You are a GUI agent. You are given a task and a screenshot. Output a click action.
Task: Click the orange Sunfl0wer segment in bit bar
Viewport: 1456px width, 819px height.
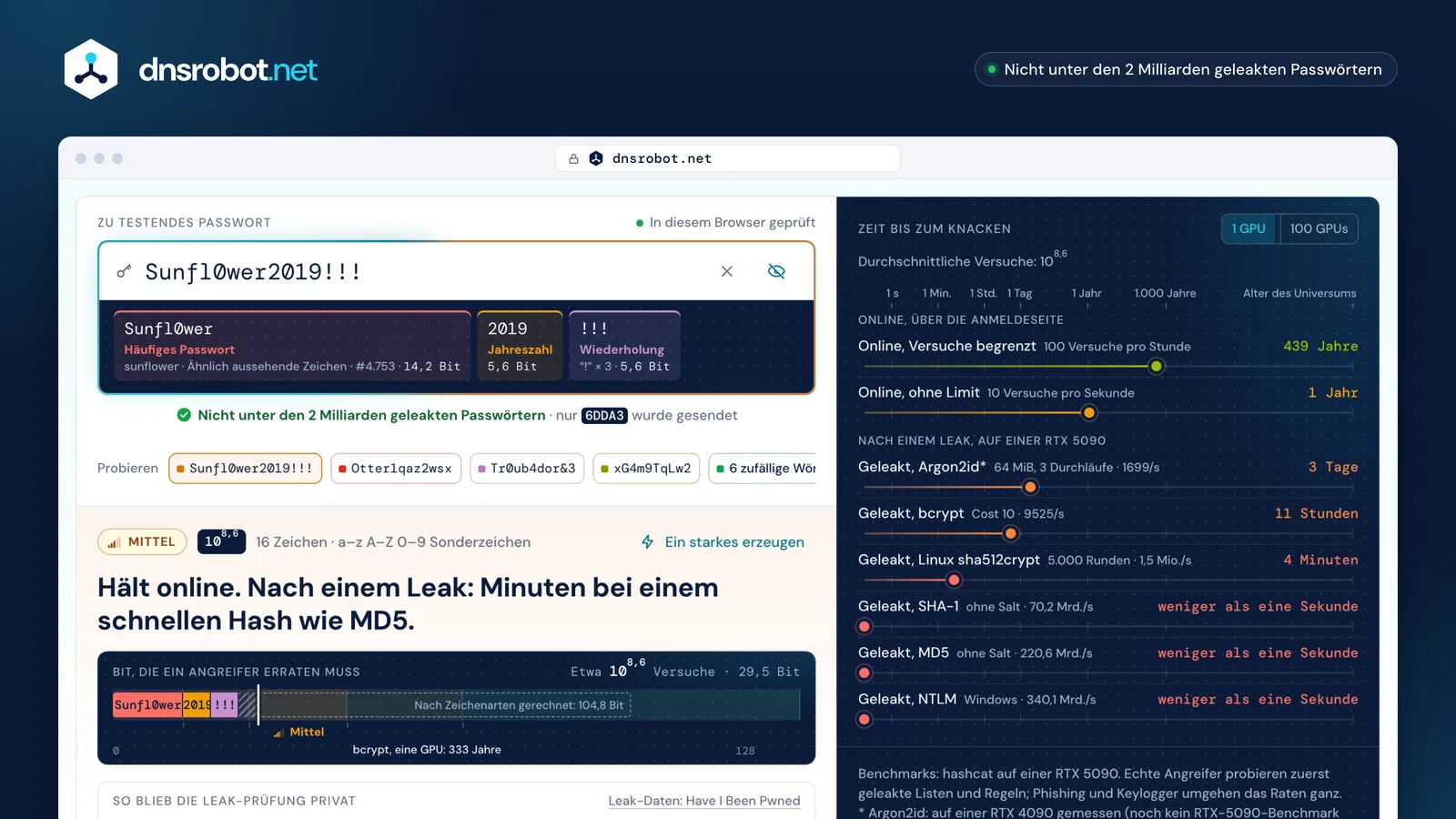(x=147, y=704)
